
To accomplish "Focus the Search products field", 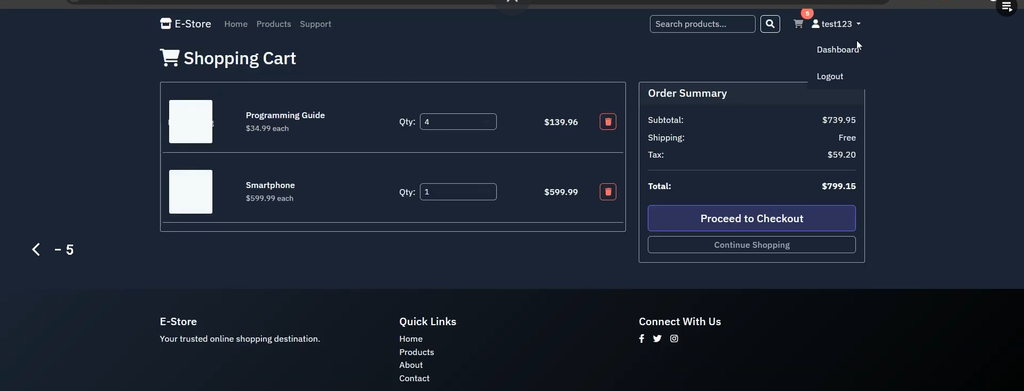I will (703, 24).
